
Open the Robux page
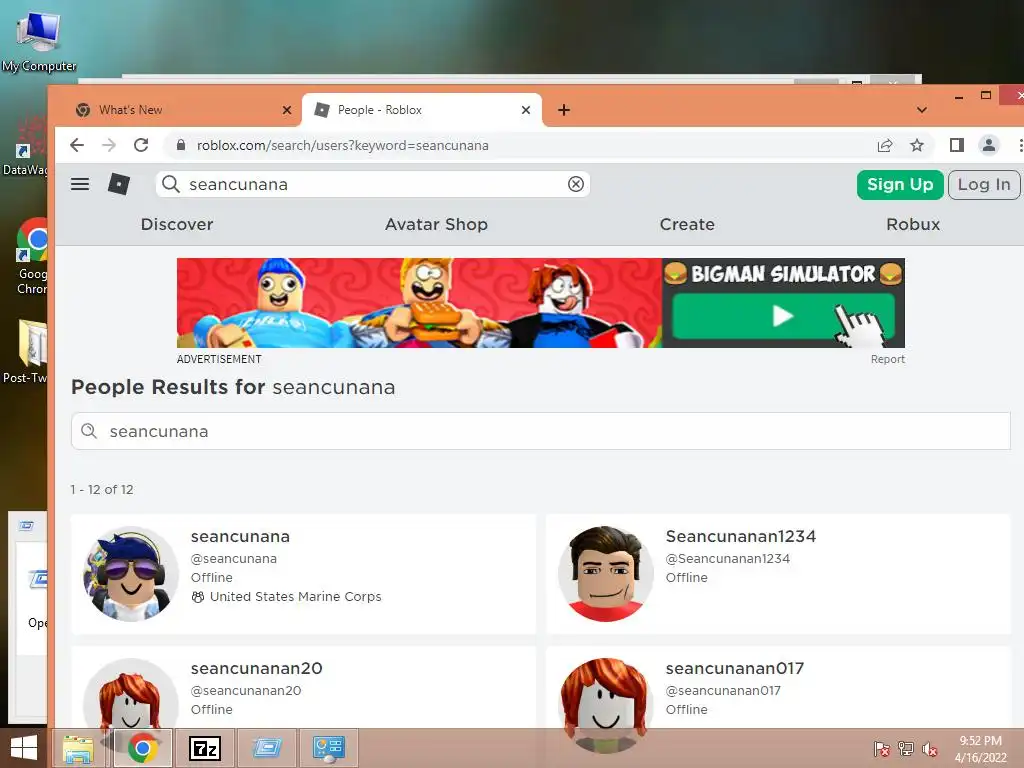click(913, 224)
